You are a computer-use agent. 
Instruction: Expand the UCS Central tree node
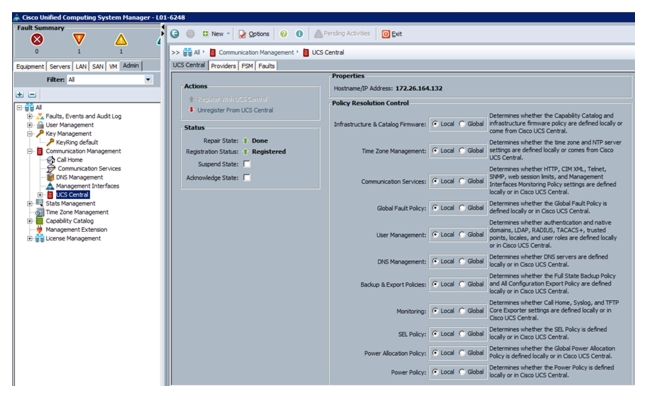click(x=40, y=195)
